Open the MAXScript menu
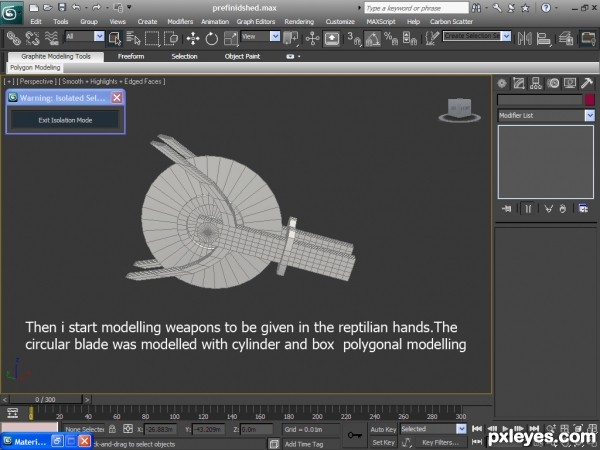Screen dimensions: 600x450 [x=381, y=21]
